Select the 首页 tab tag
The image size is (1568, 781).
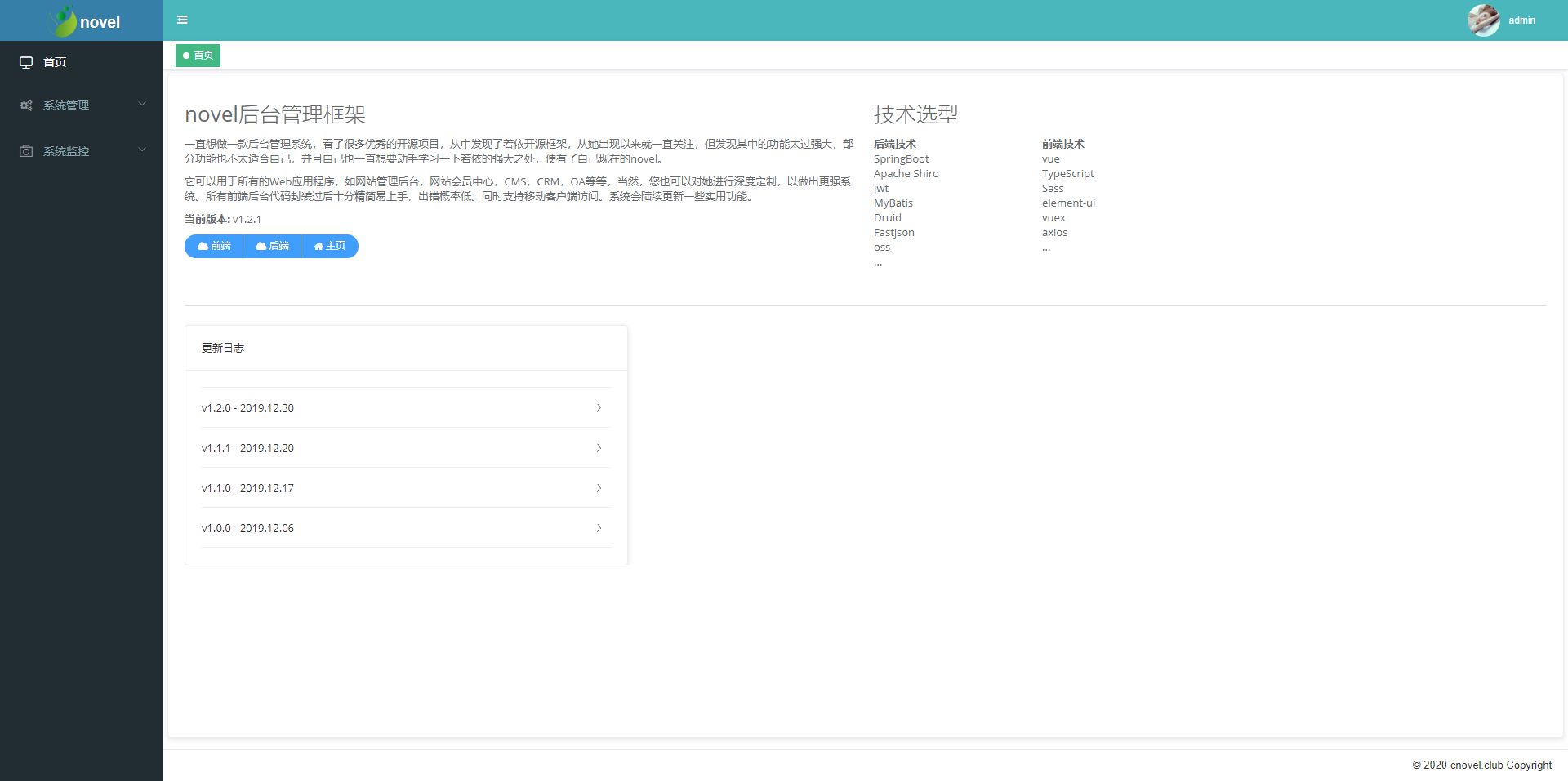coord(198,56)
